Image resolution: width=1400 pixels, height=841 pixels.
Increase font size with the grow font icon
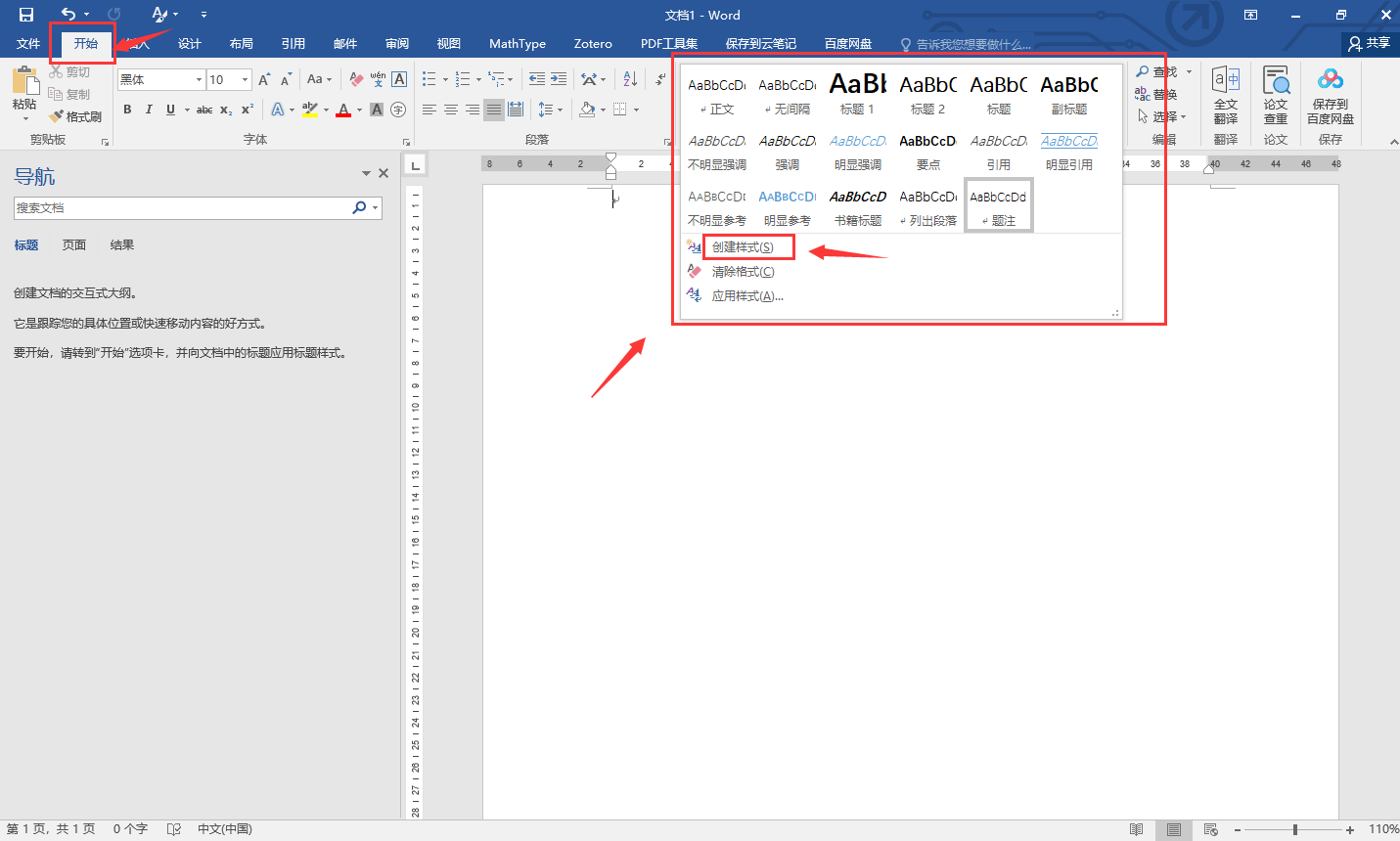click(x=264, y=79)
